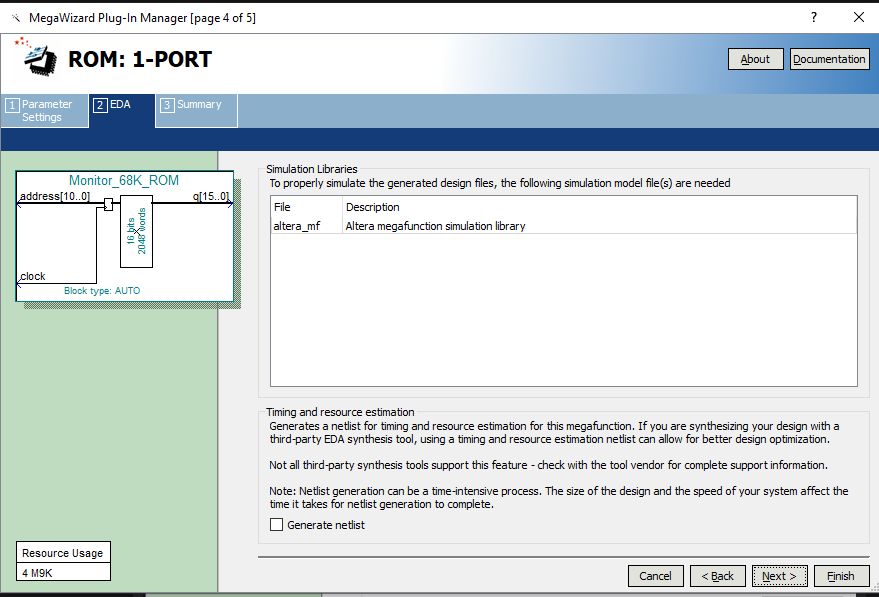Click the address[10..0] port label

(55, 196)
